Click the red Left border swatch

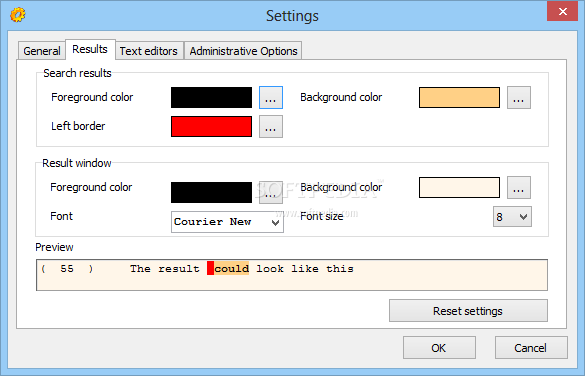click(x=212, y=126)
